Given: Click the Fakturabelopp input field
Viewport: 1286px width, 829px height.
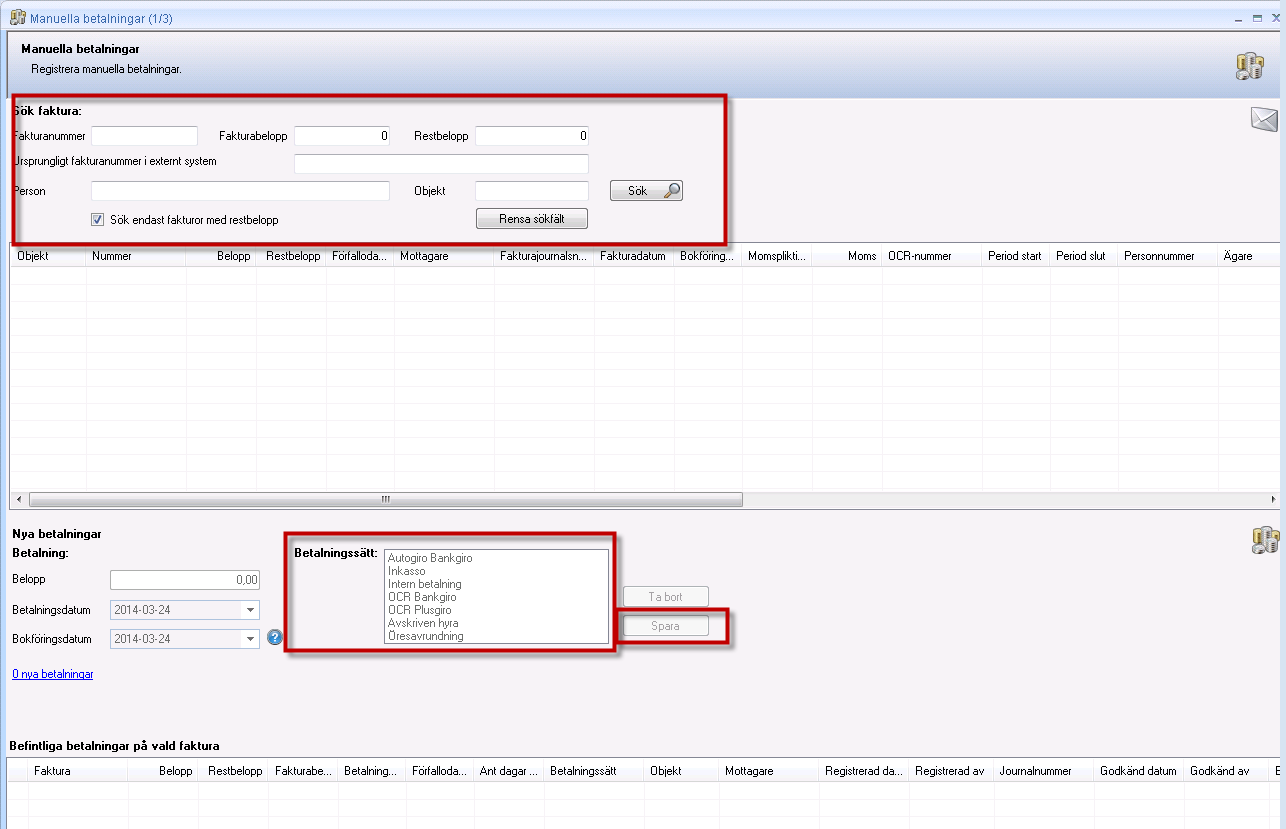Looking at the screenshot, I should pos(342,136).
